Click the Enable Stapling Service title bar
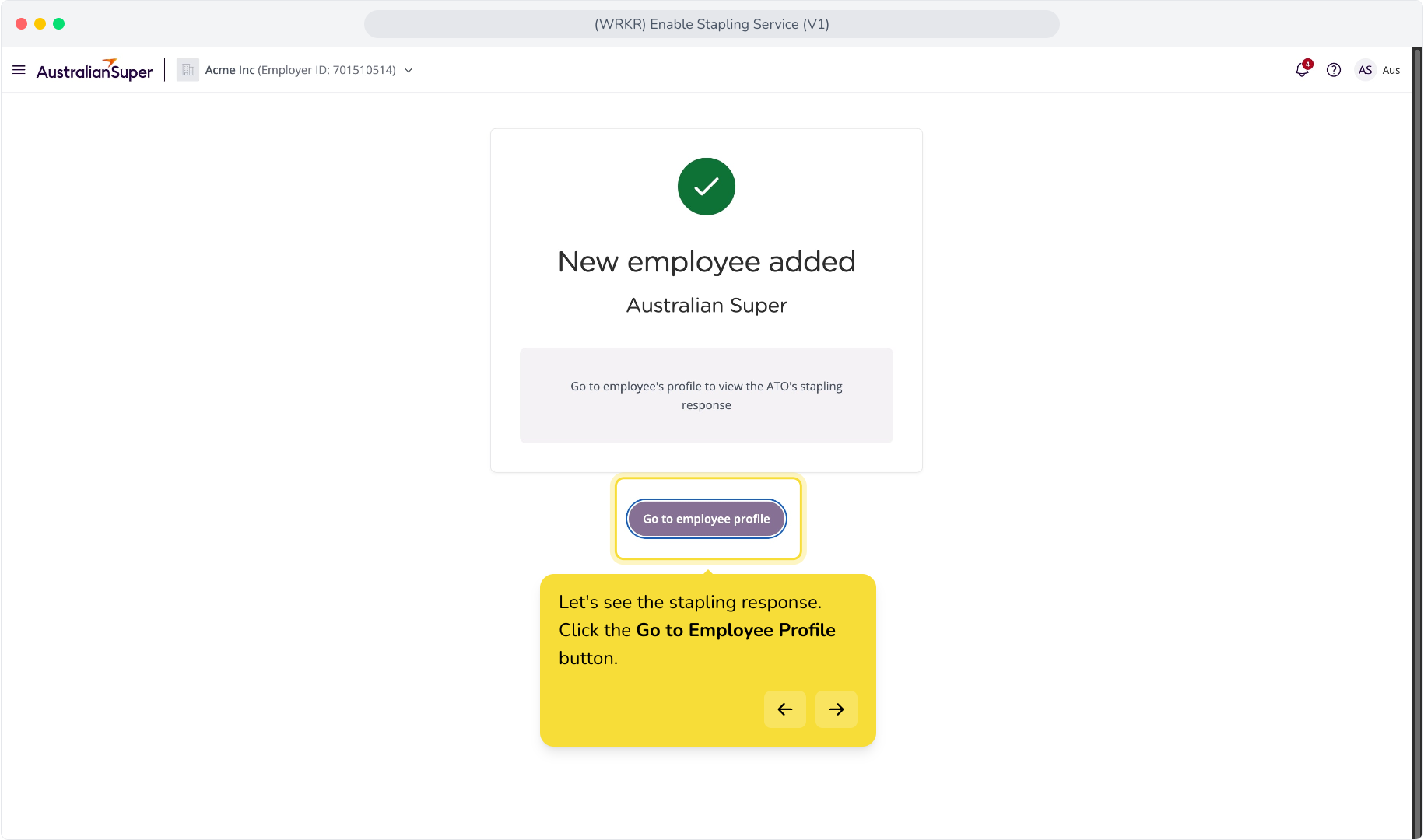The image size is (1424, 840). tap(712, 24)
